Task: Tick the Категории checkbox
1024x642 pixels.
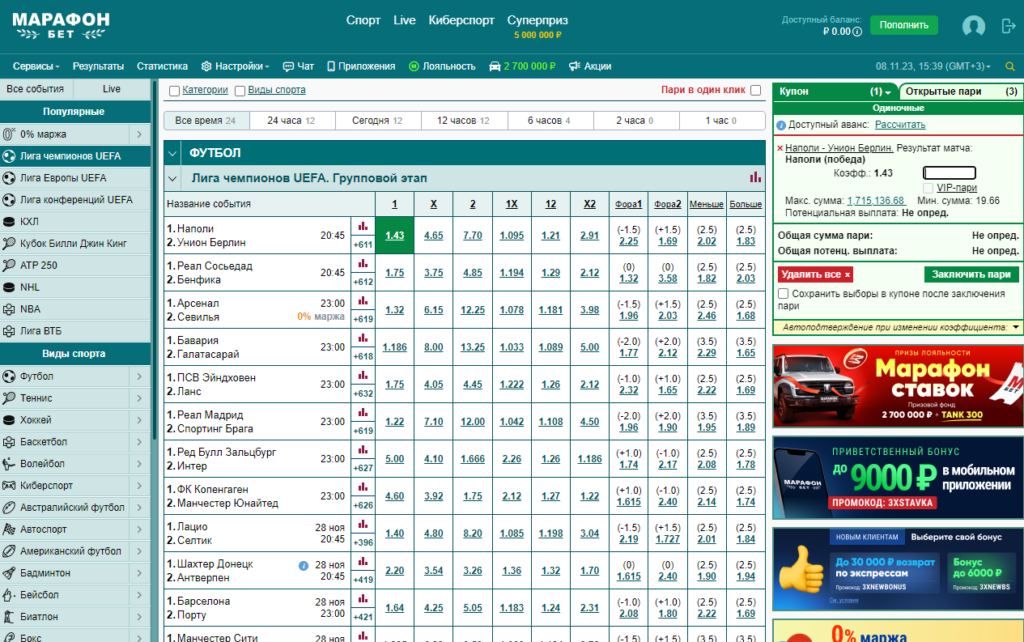Action: pos(174,91)
